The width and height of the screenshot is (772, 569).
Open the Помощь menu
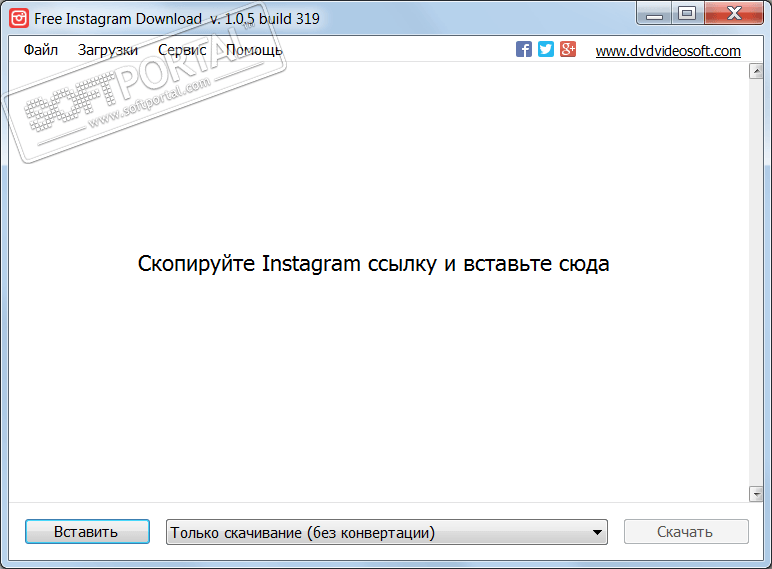coord(254,50)
